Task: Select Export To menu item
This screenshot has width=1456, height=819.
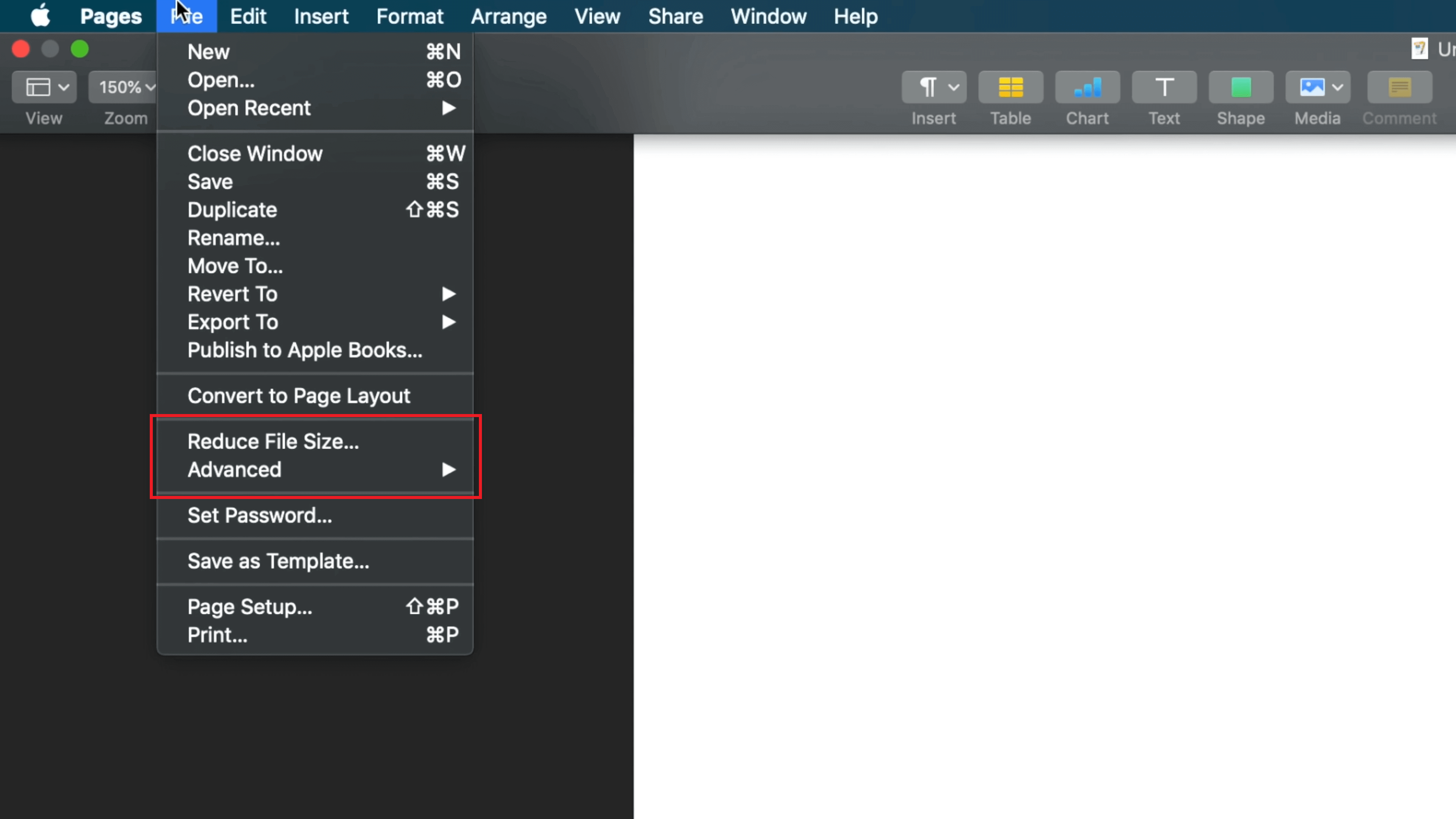Action: 233,321
